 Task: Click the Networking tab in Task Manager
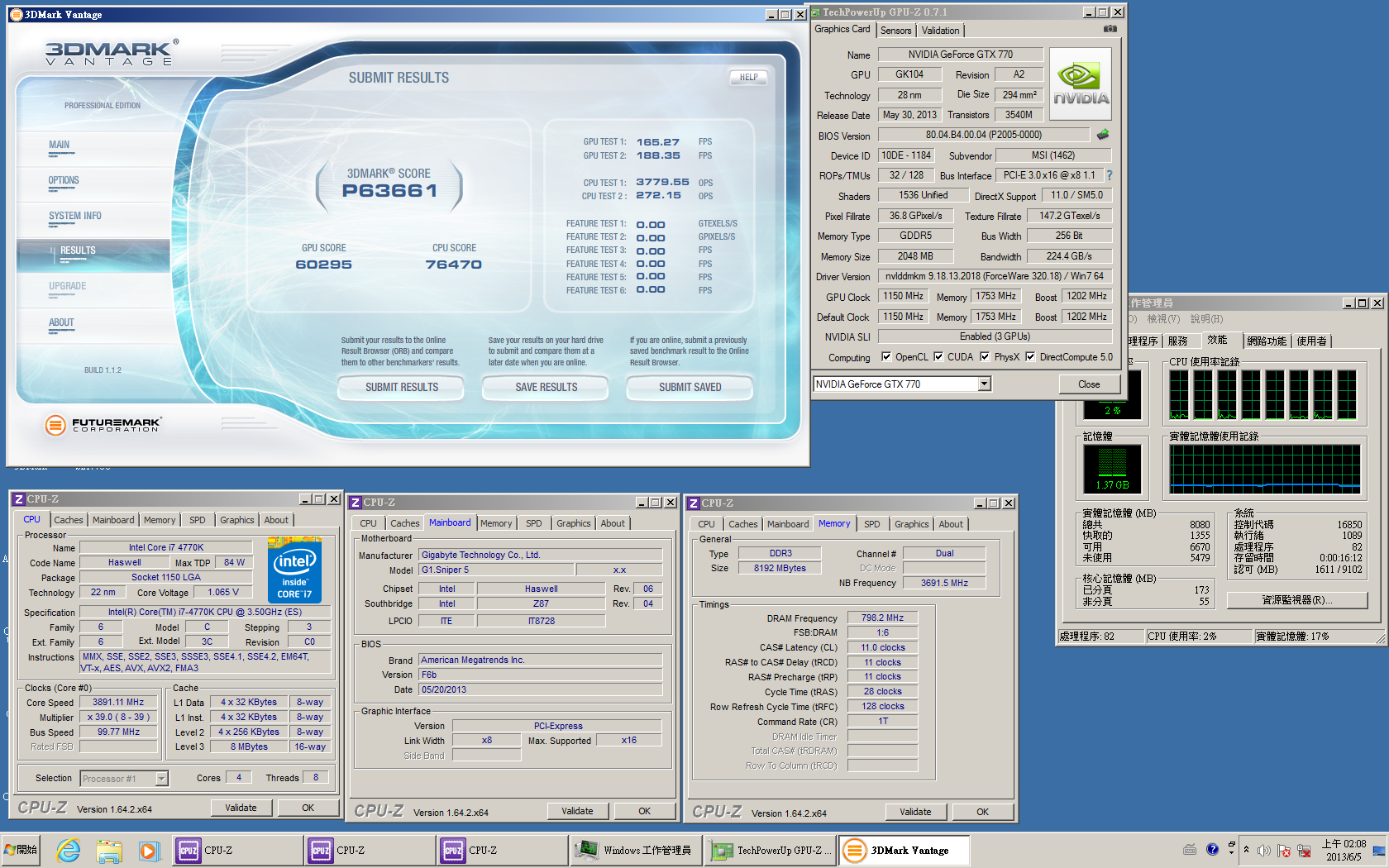[x=1267, y=341]
